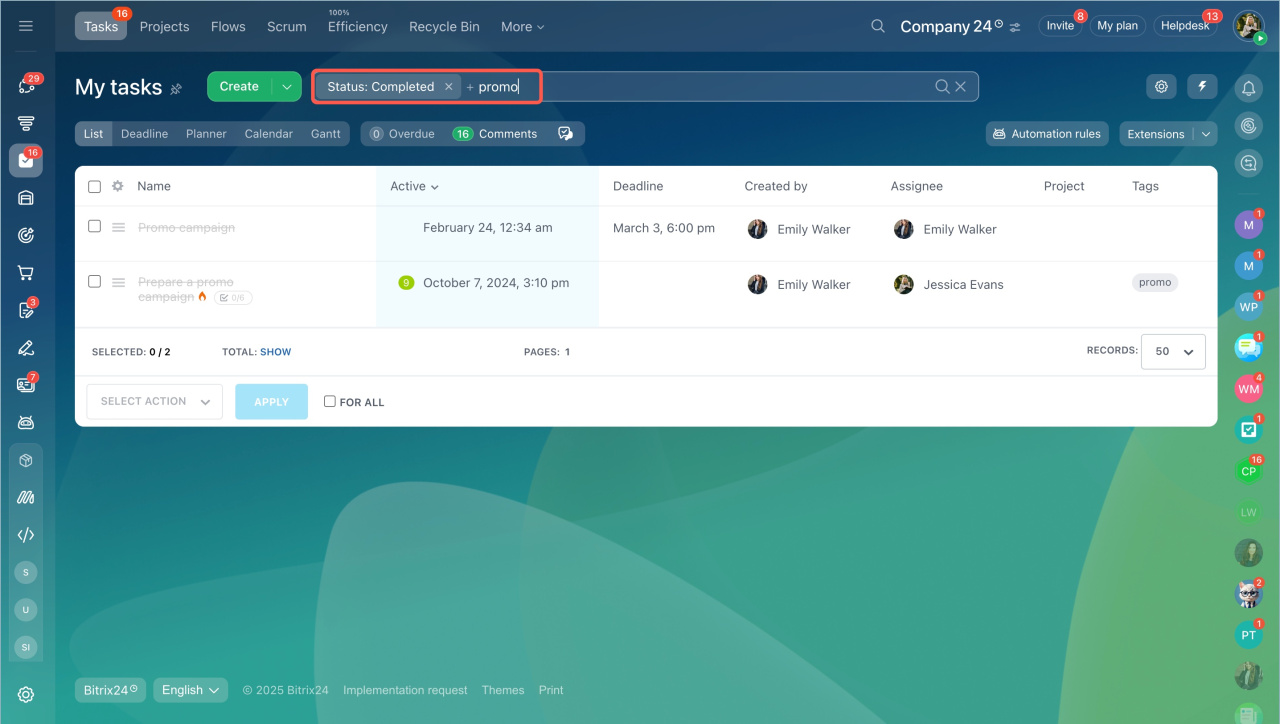Switch to the Scrum tab

[x=287, y=27]
